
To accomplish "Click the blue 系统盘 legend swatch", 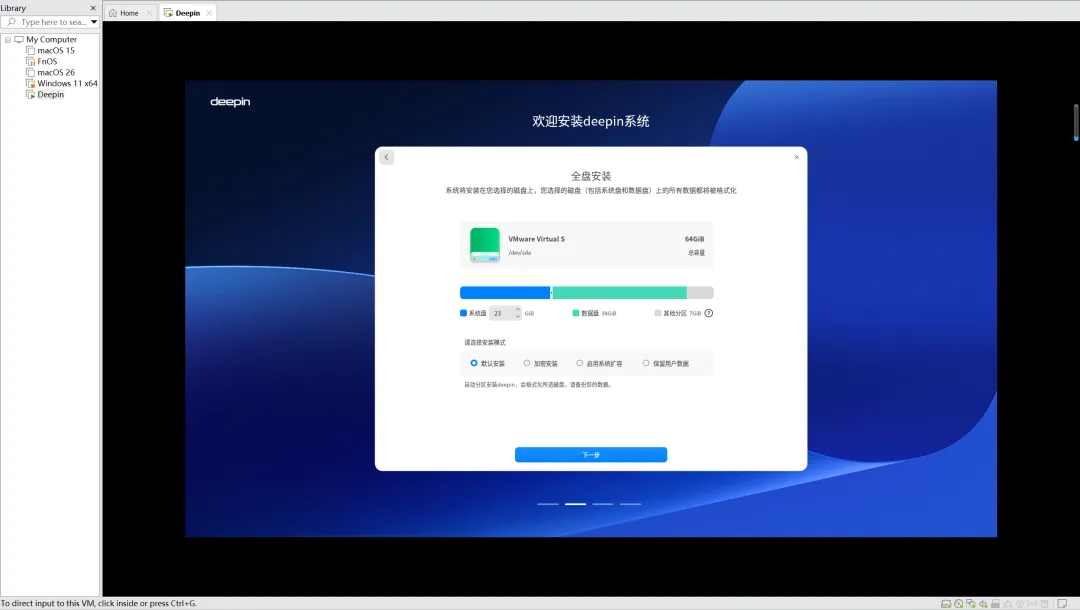I will 464,313.
